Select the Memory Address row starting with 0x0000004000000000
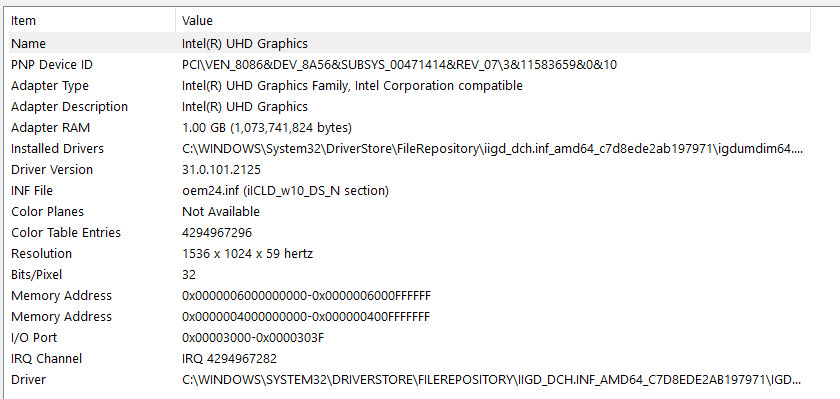The image size is (840, 399). coord(410,317)
